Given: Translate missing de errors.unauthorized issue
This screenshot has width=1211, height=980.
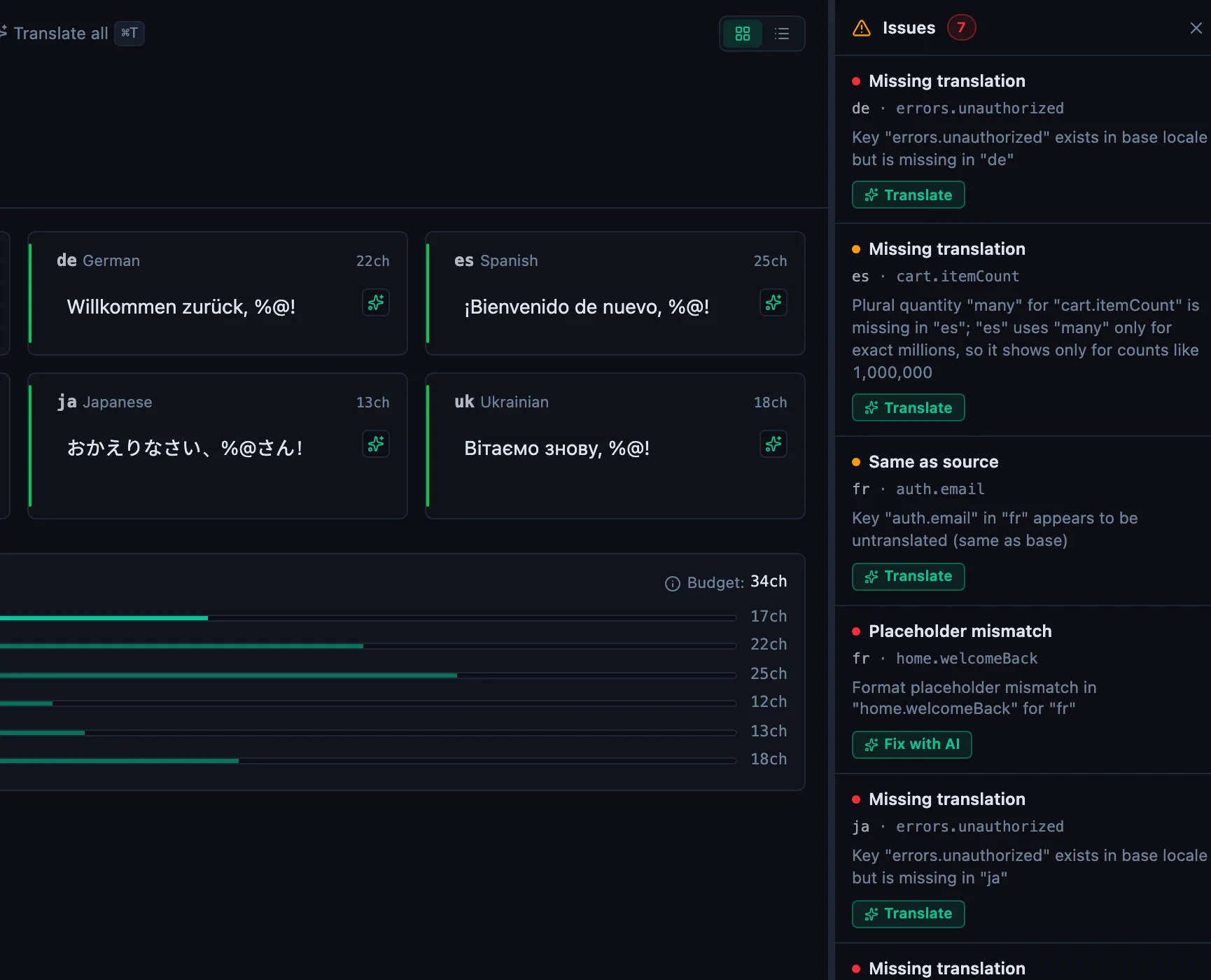Looking at the screenshot, I should [x=908, y=195].
